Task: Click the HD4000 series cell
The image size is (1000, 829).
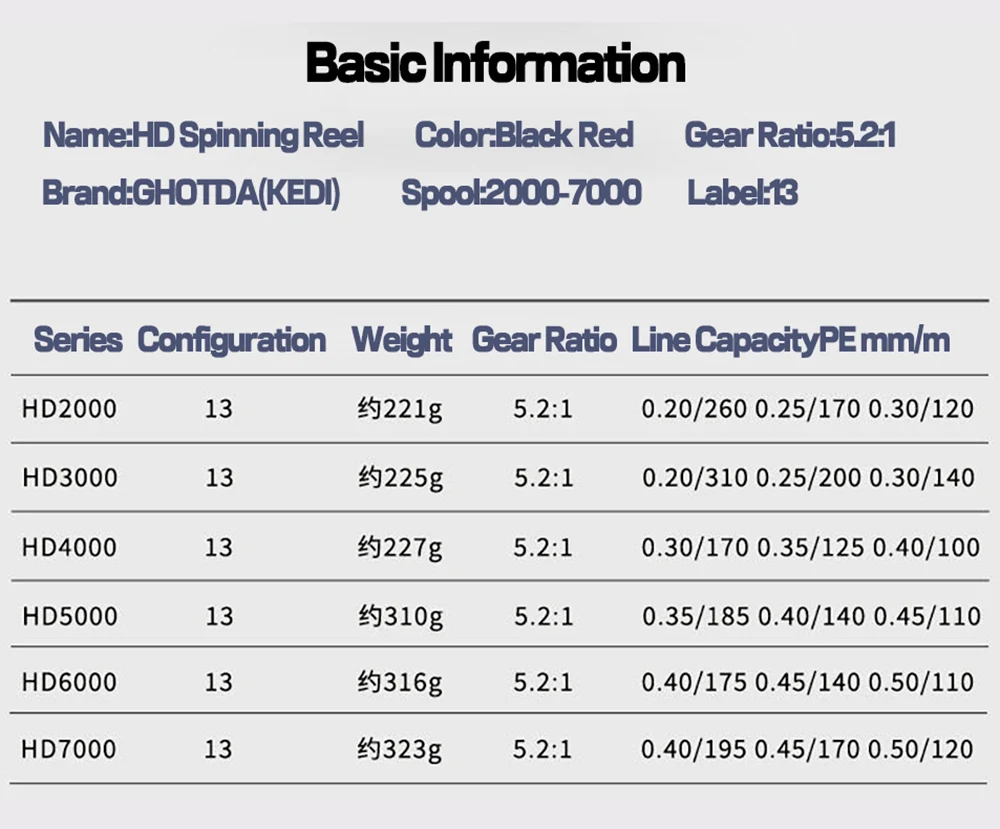Action: tap(69, 547)
